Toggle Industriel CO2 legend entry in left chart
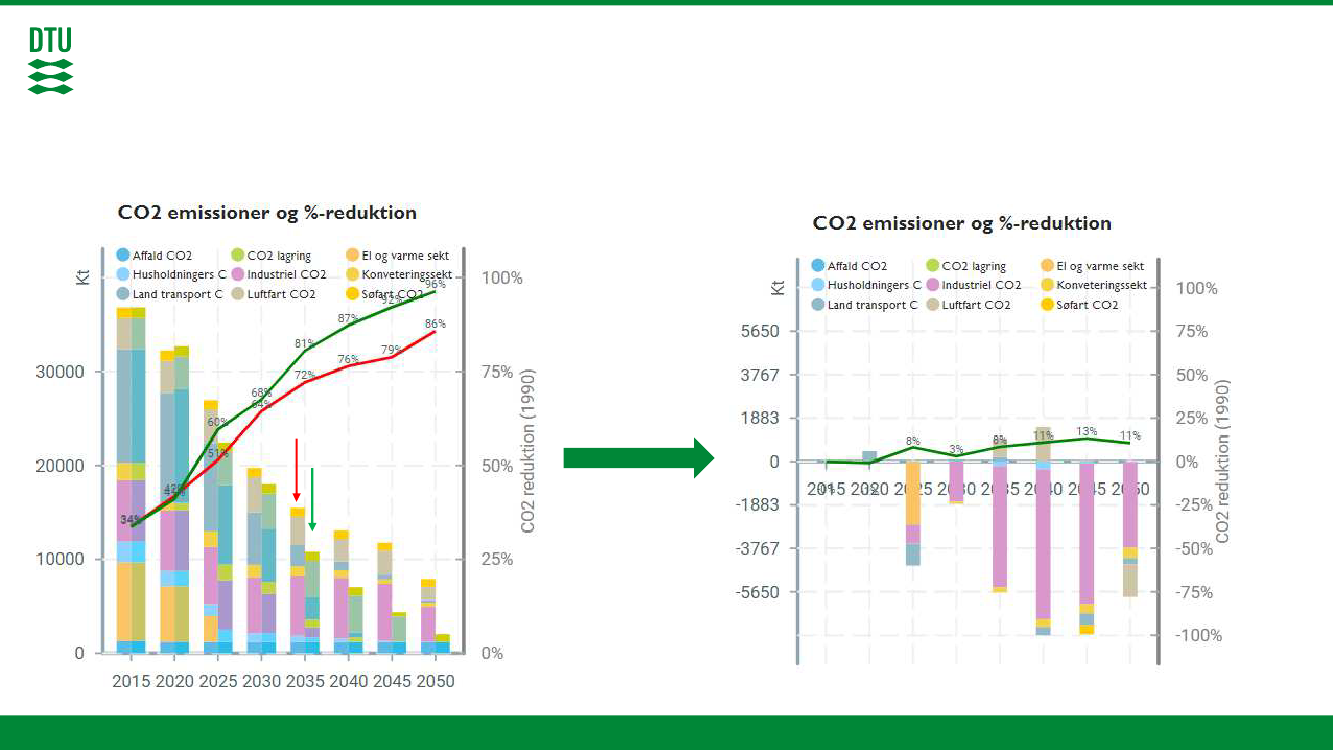Image resolution: width=1333 pixels, height=750 pixels. (279, 274)
